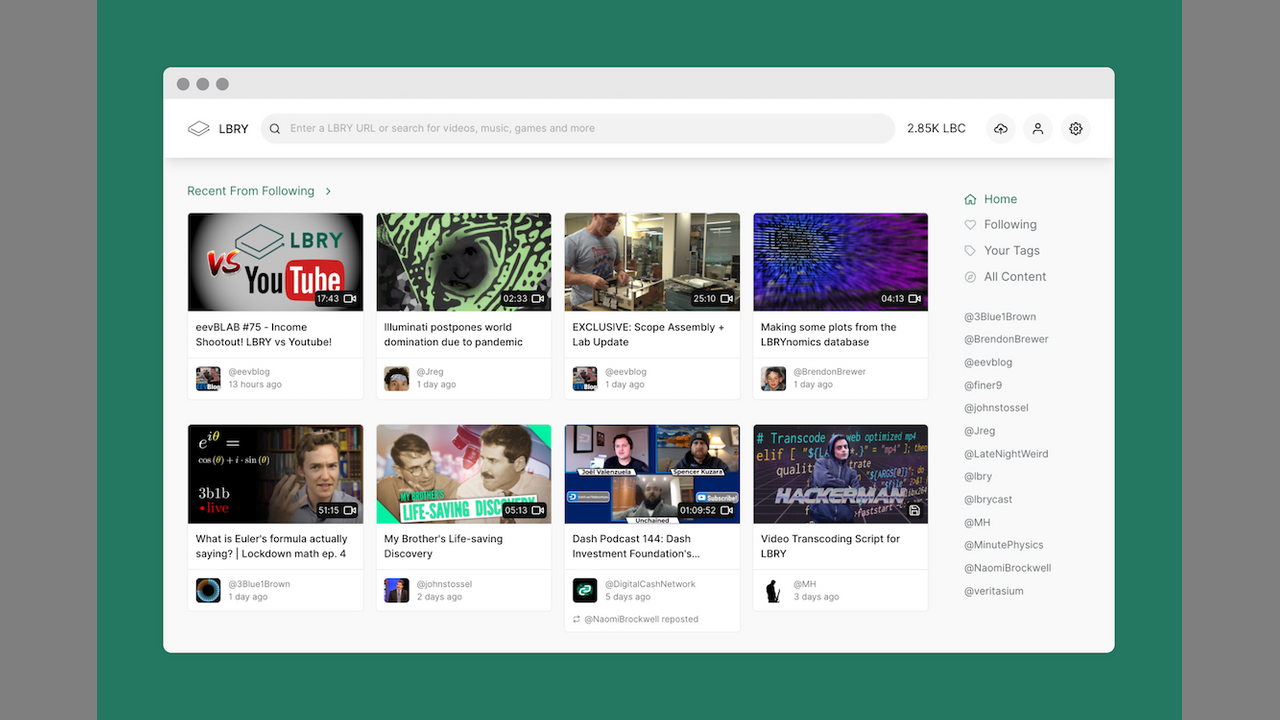Click the @DigitalCashNetwork channel avatar icon
Viewport: 1280px width, 720px height.
(x=585, y=590)
